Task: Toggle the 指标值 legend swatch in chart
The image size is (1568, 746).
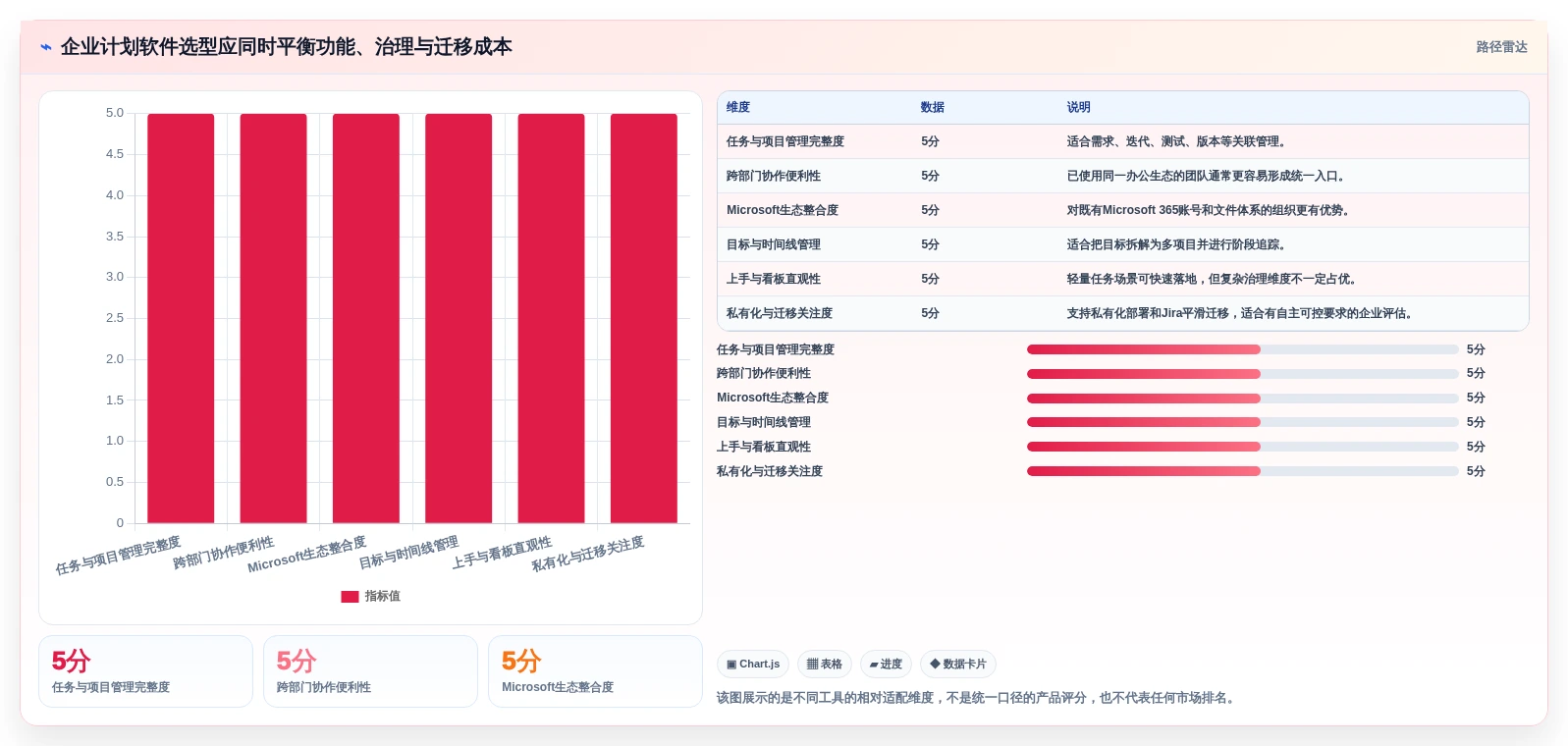Action: (x=350, y=597)
